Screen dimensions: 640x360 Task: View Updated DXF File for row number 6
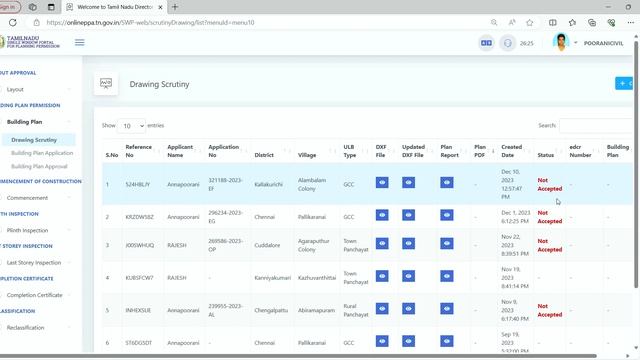coord(409,341)
